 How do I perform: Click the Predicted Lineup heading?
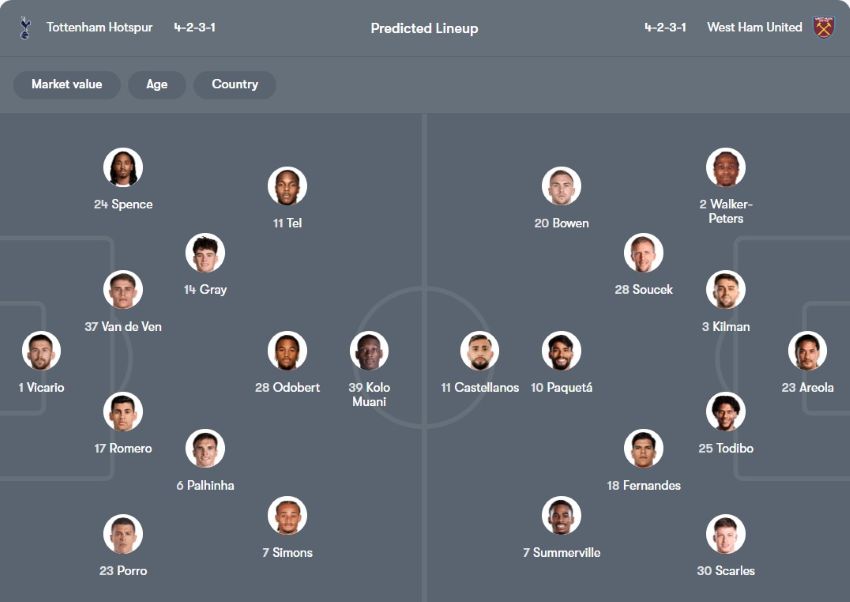pos(424,28)
